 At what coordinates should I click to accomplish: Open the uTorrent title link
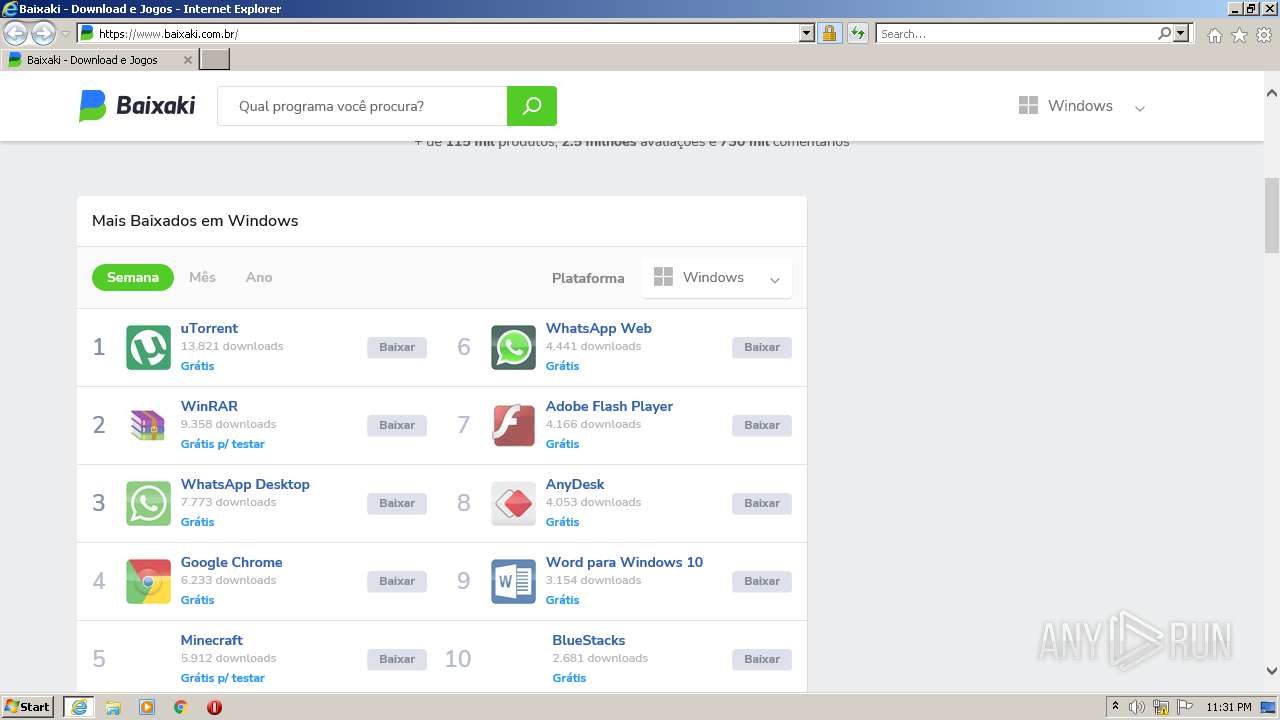click(209, 328)
